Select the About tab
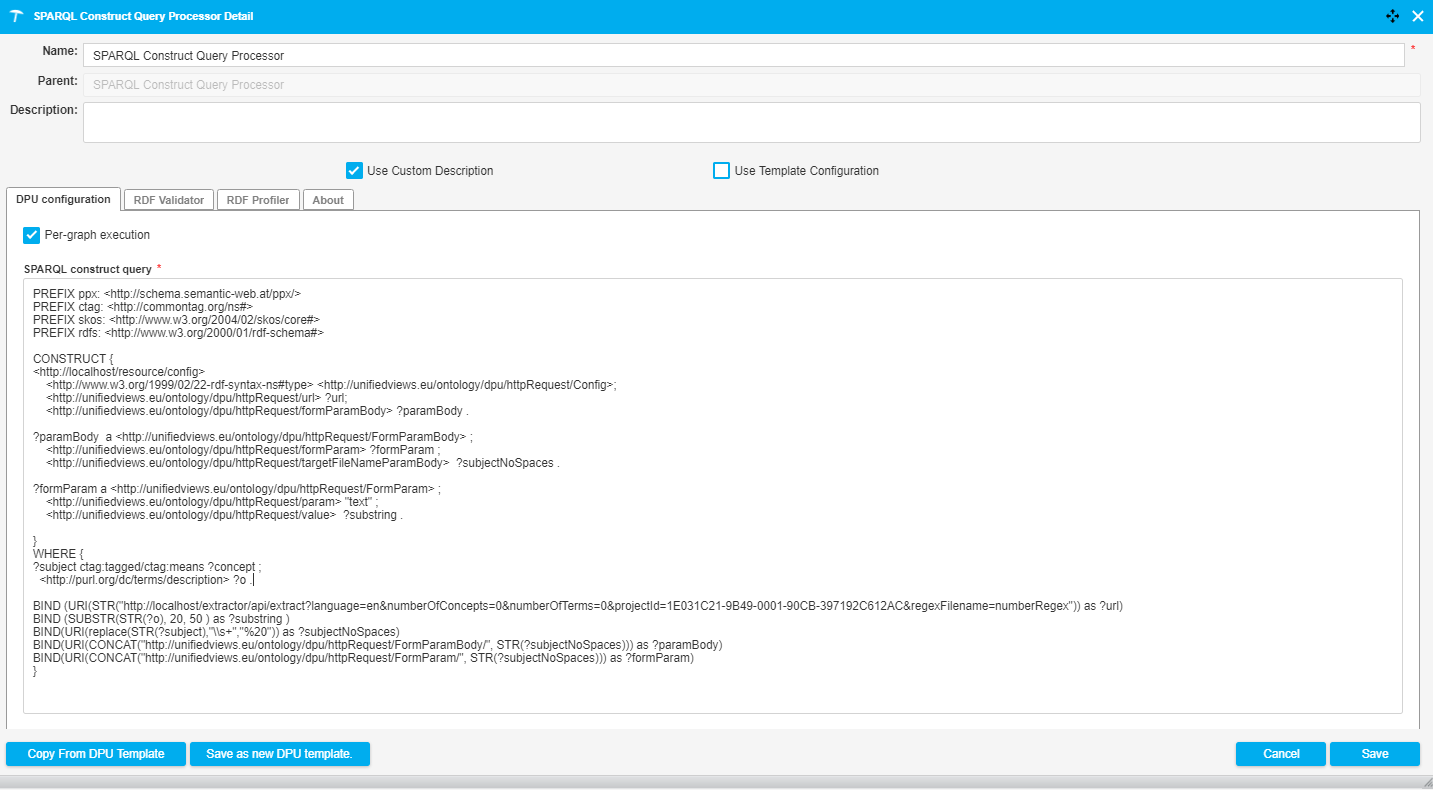 coord(328,200)
